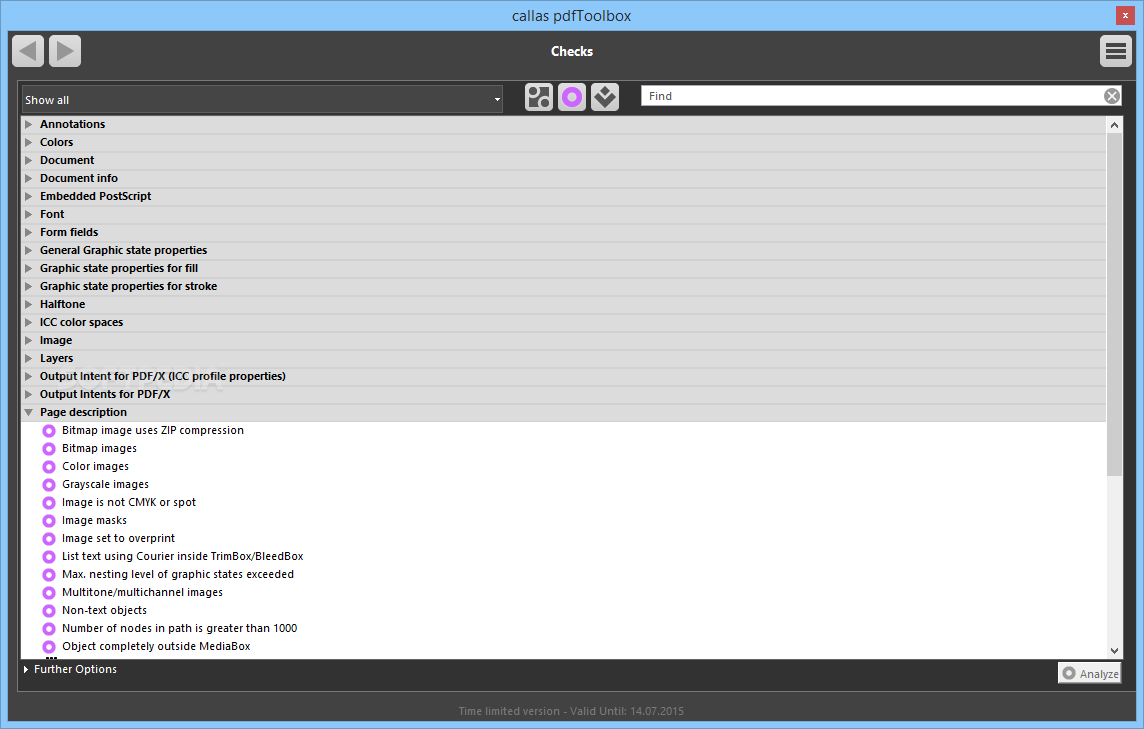
Task: Select 'List text using Courier inside TrimBox/BleedBox'
Action: pos(182,557)
